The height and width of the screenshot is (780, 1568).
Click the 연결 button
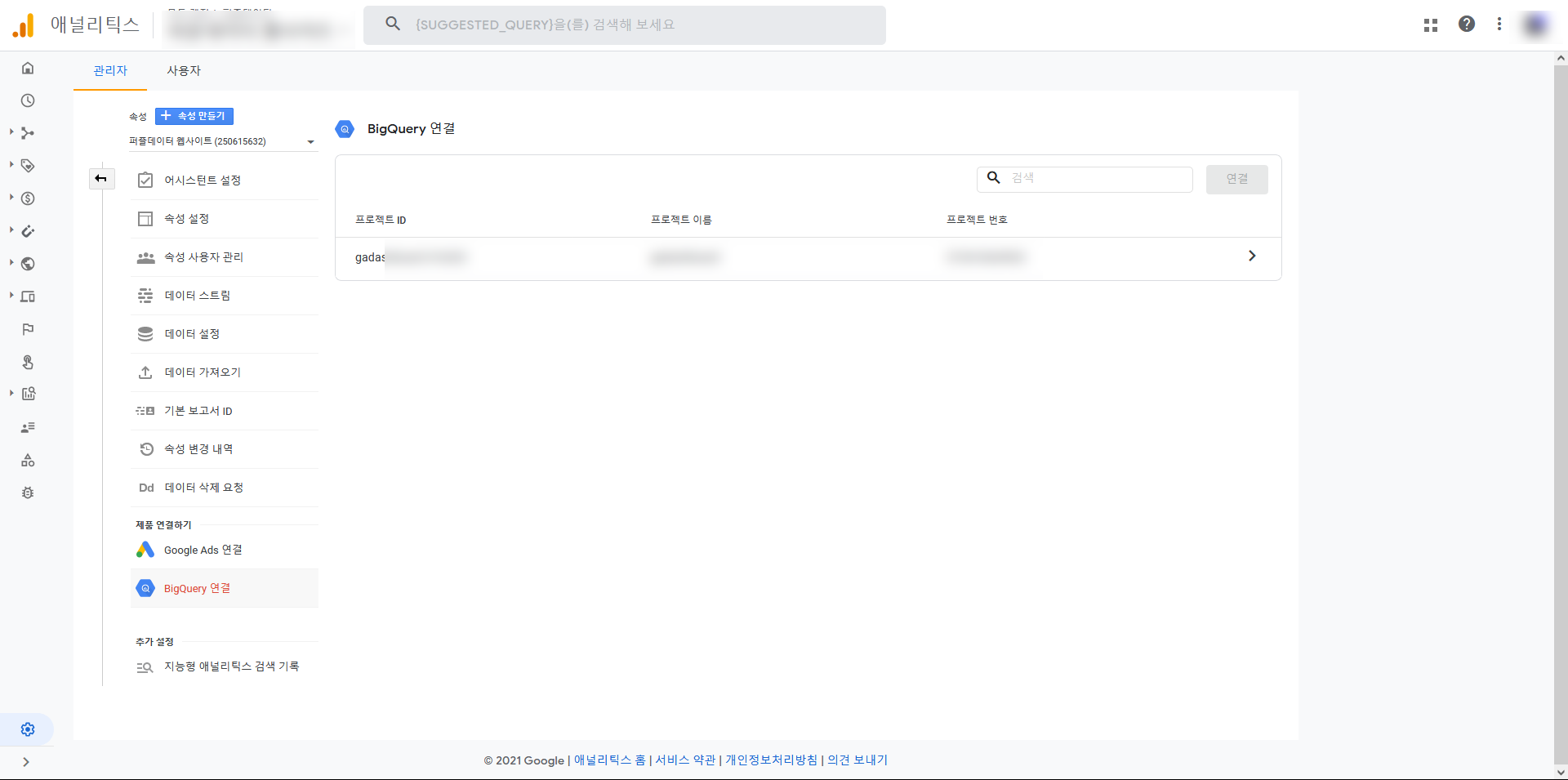[1236, 179]
